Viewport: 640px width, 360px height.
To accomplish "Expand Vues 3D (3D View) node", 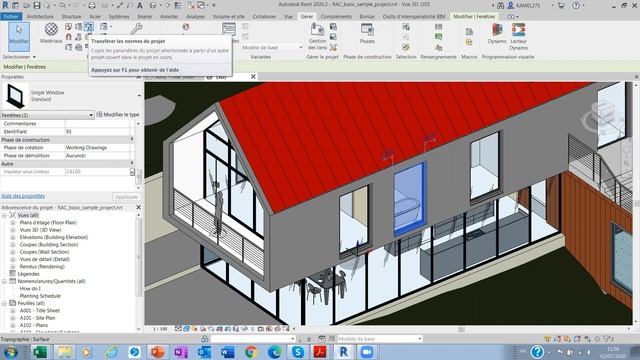I will coord(13,230).
